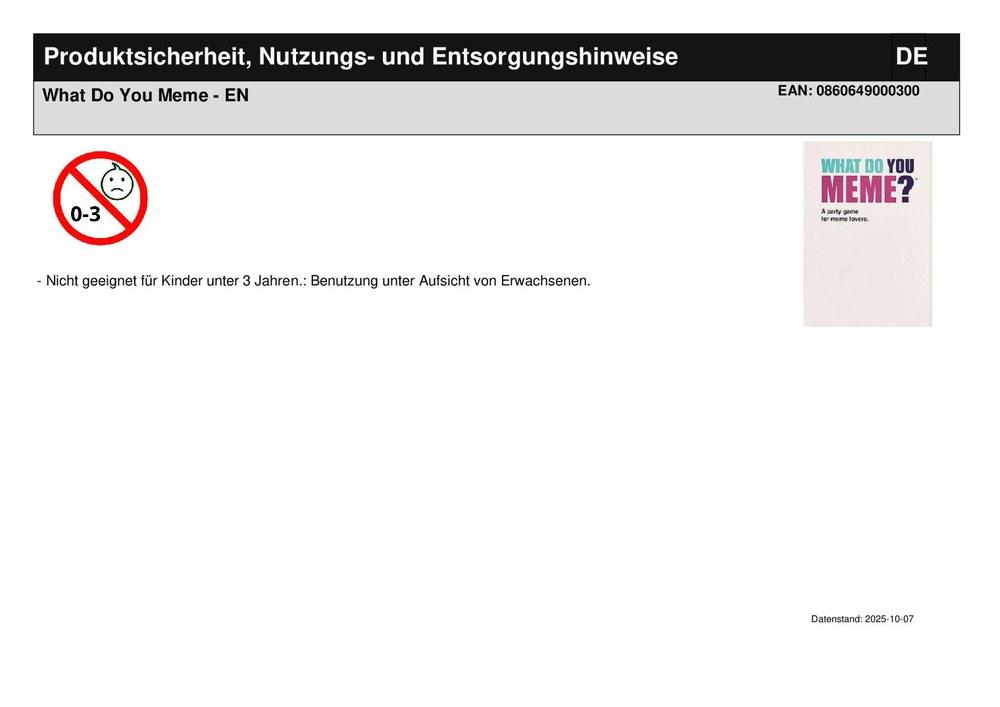Screen dimensions: 1000x707
Task: Open the What Do You Meme box image
Action: click(x=867, y=234)
